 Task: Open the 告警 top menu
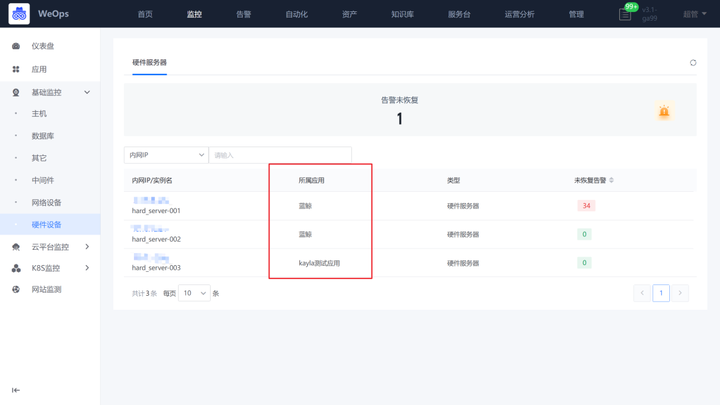click(x=243, y=14)
